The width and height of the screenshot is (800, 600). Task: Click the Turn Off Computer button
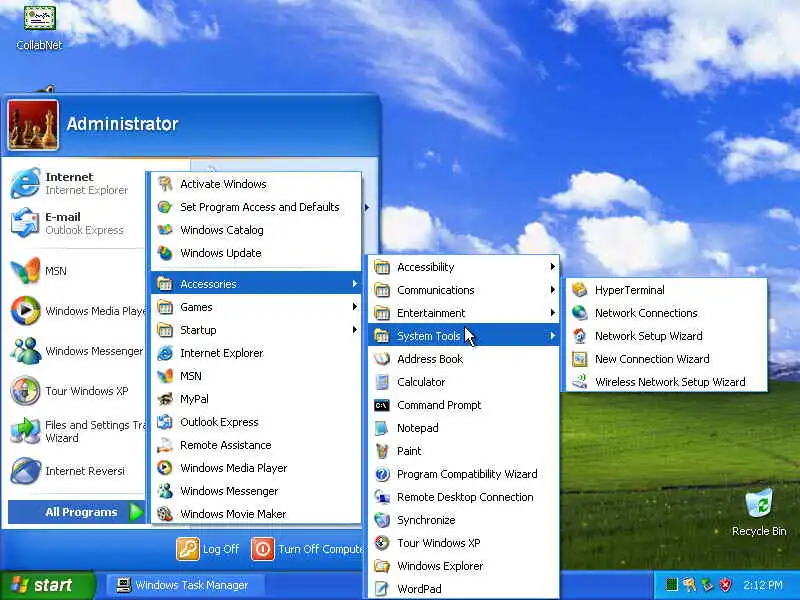tap(307, 549)
